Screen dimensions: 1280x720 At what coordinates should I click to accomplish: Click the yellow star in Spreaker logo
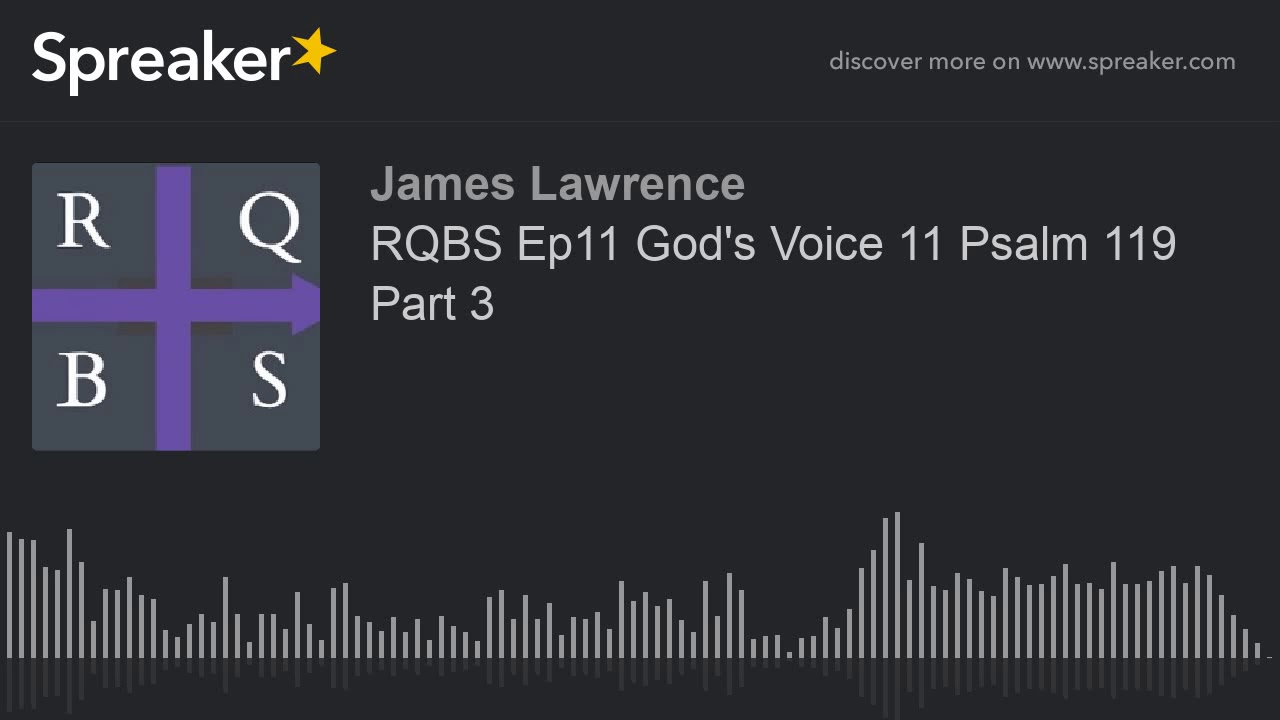[314, 51]
